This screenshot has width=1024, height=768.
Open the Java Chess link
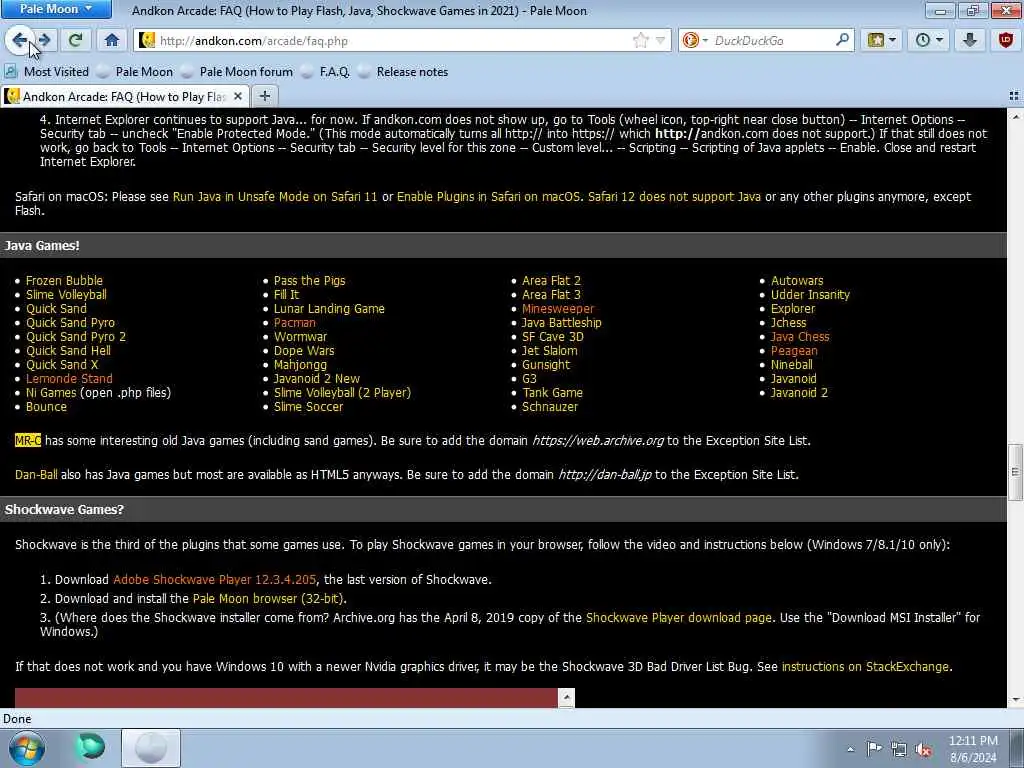click(800, 336)
